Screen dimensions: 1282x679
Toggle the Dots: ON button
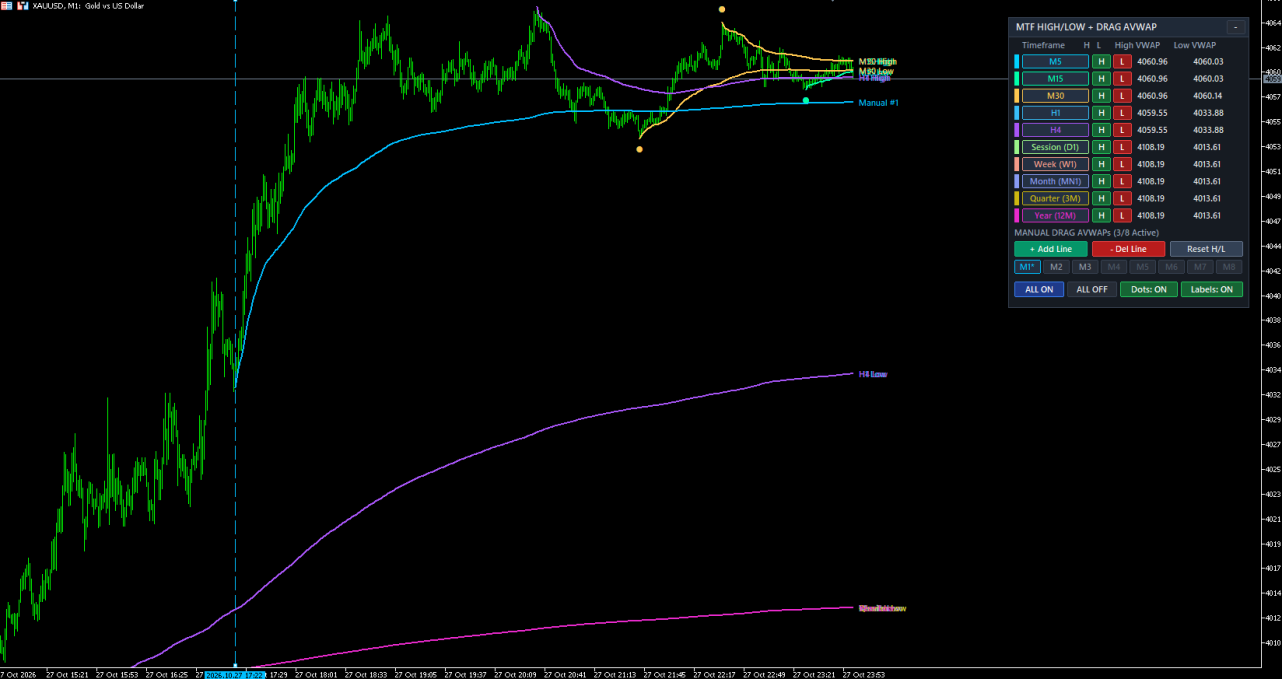pos(1148,290)
